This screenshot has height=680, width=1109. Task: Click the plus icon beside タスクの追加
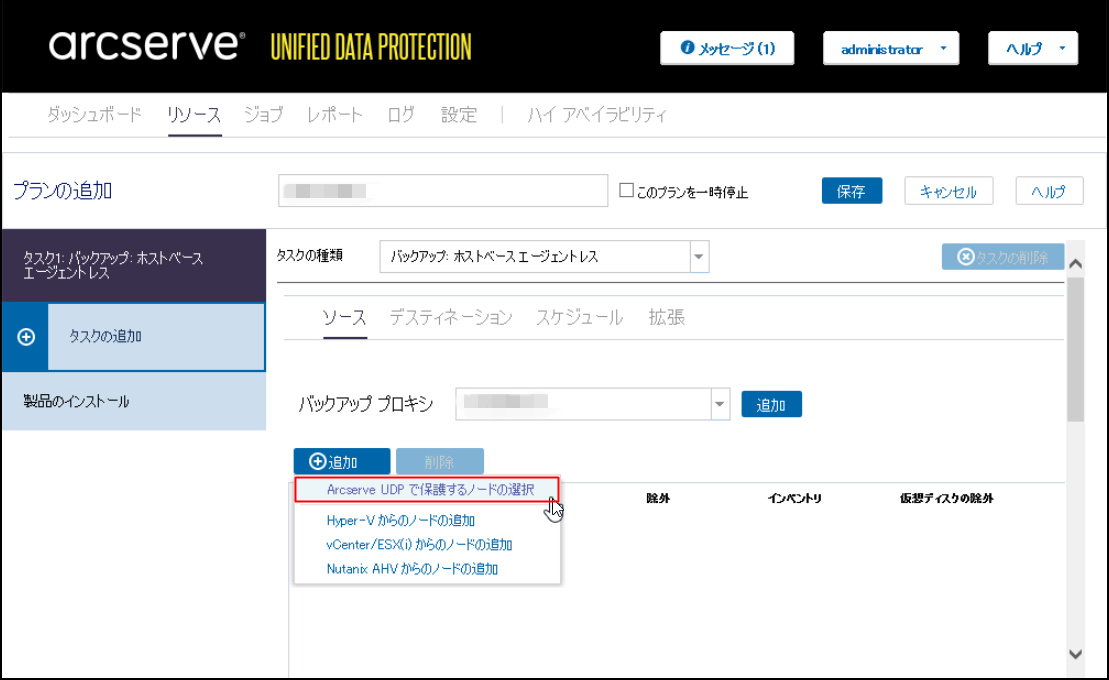click(x=27, y=337)
